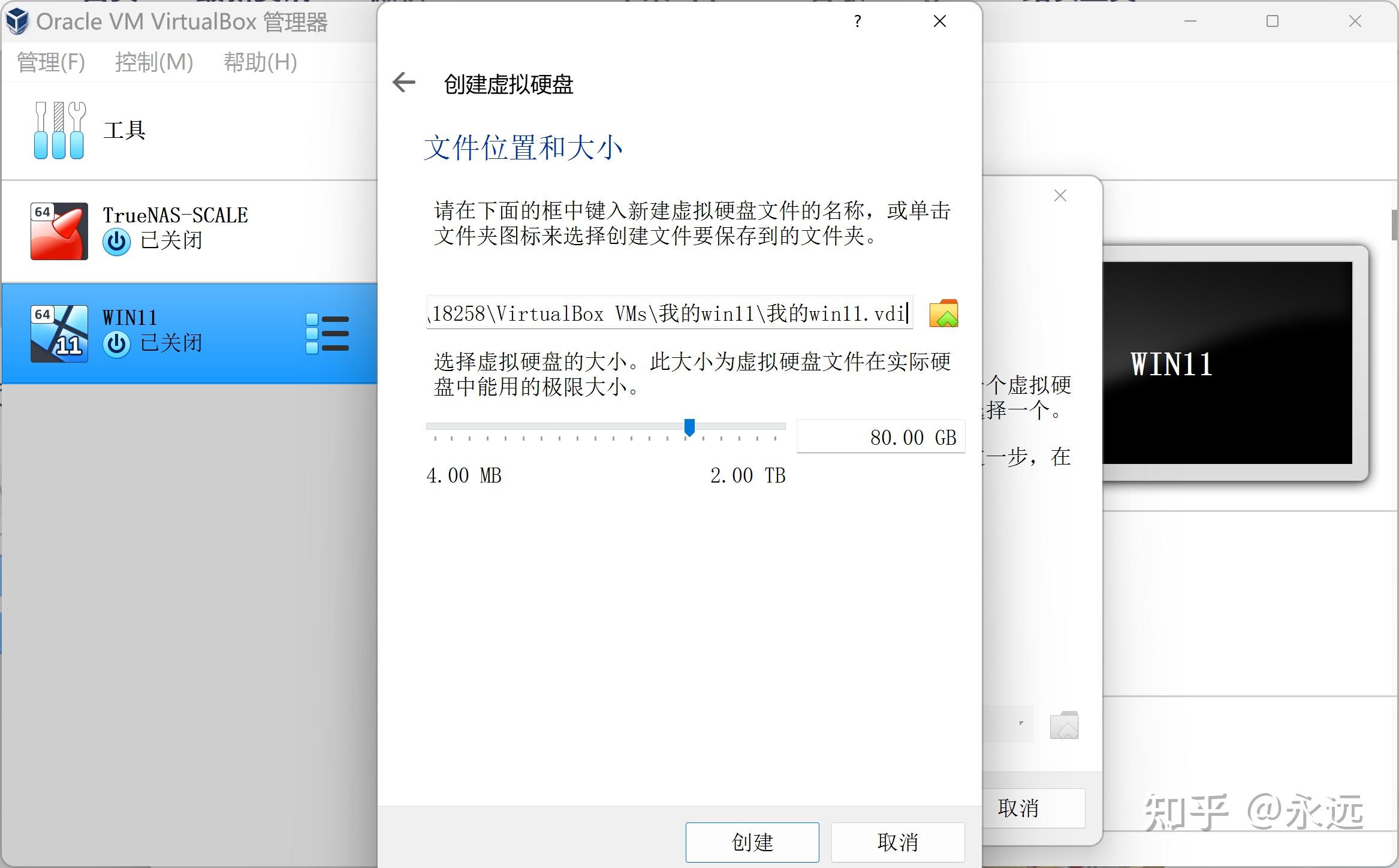Select the 工具 (Tools) icon in sidebar
Viewport: 1399px width, 868px height.
coord(59,129)
